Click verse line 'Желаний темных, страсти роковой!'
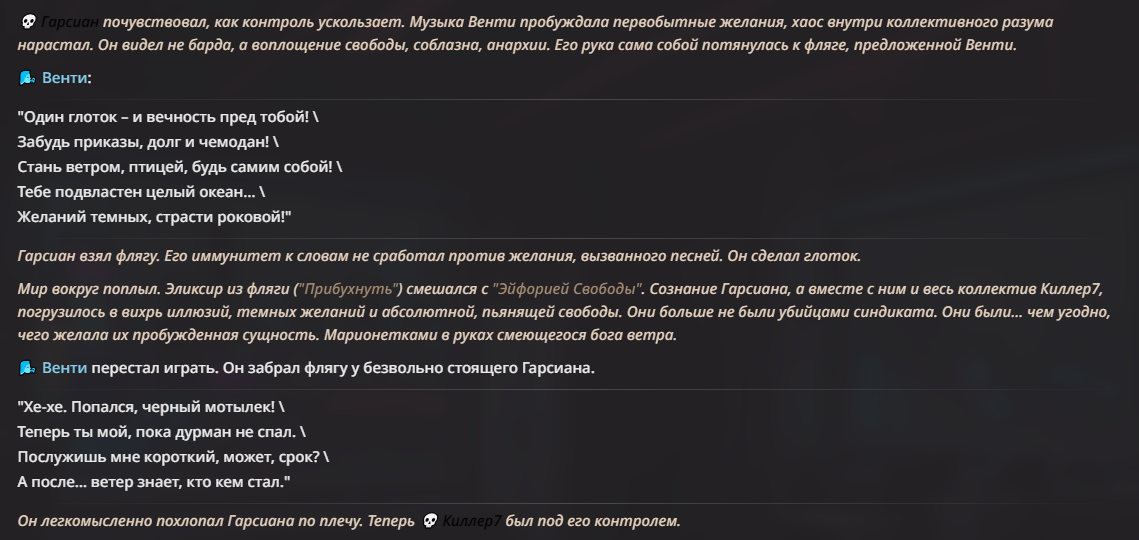This screenshot has width=1139, height=540. 154,218
